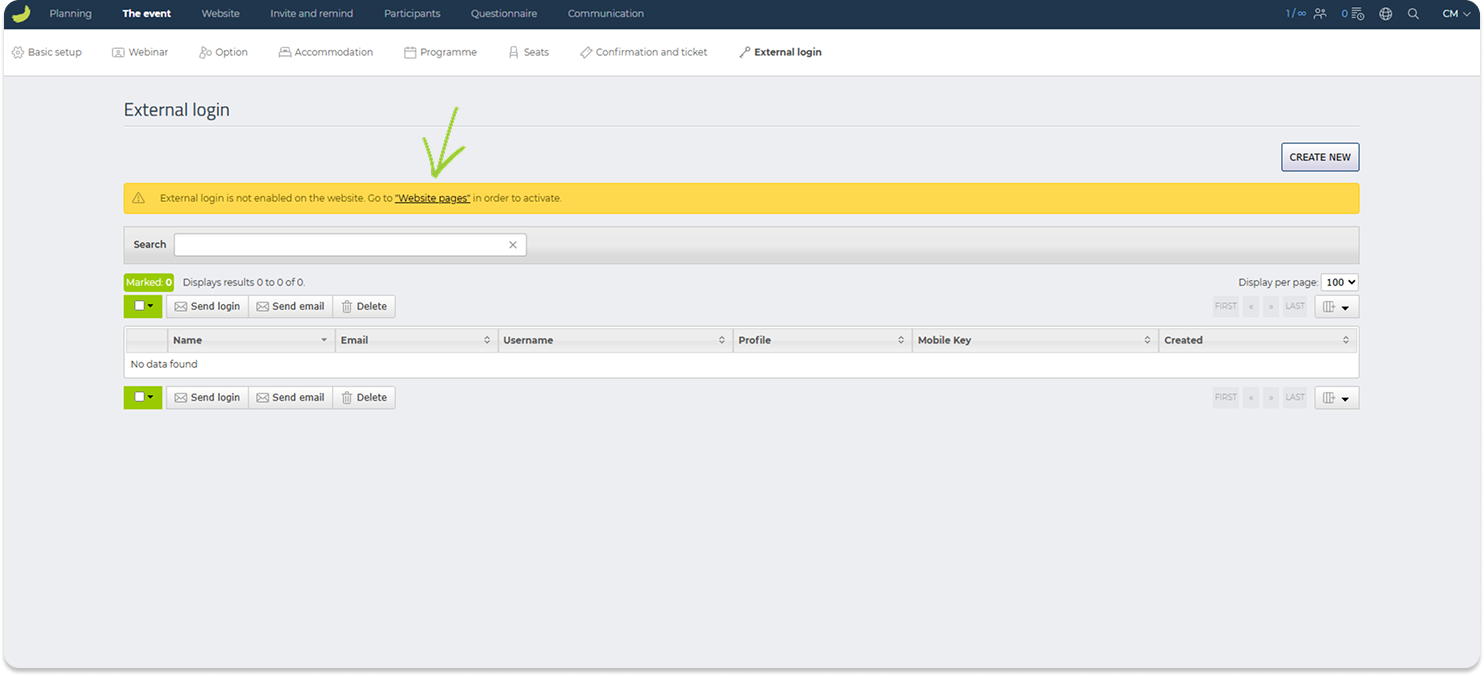Click the green logo in top bar

tap(21, 13)
